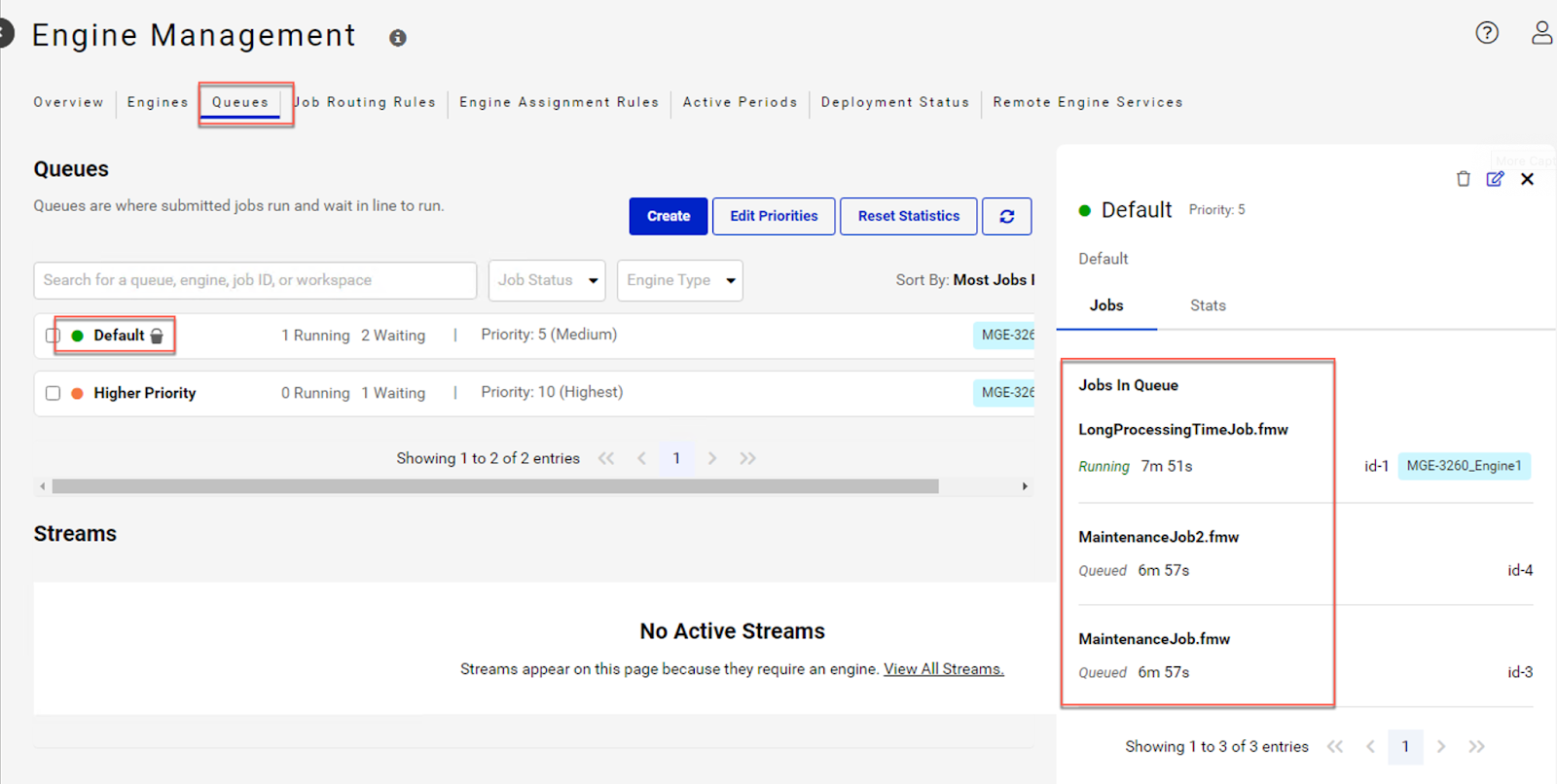This screenshot has width=1557, height=784.
Task: Open the Default queue row
Action: pyautogui.click(x=534, y=336)
